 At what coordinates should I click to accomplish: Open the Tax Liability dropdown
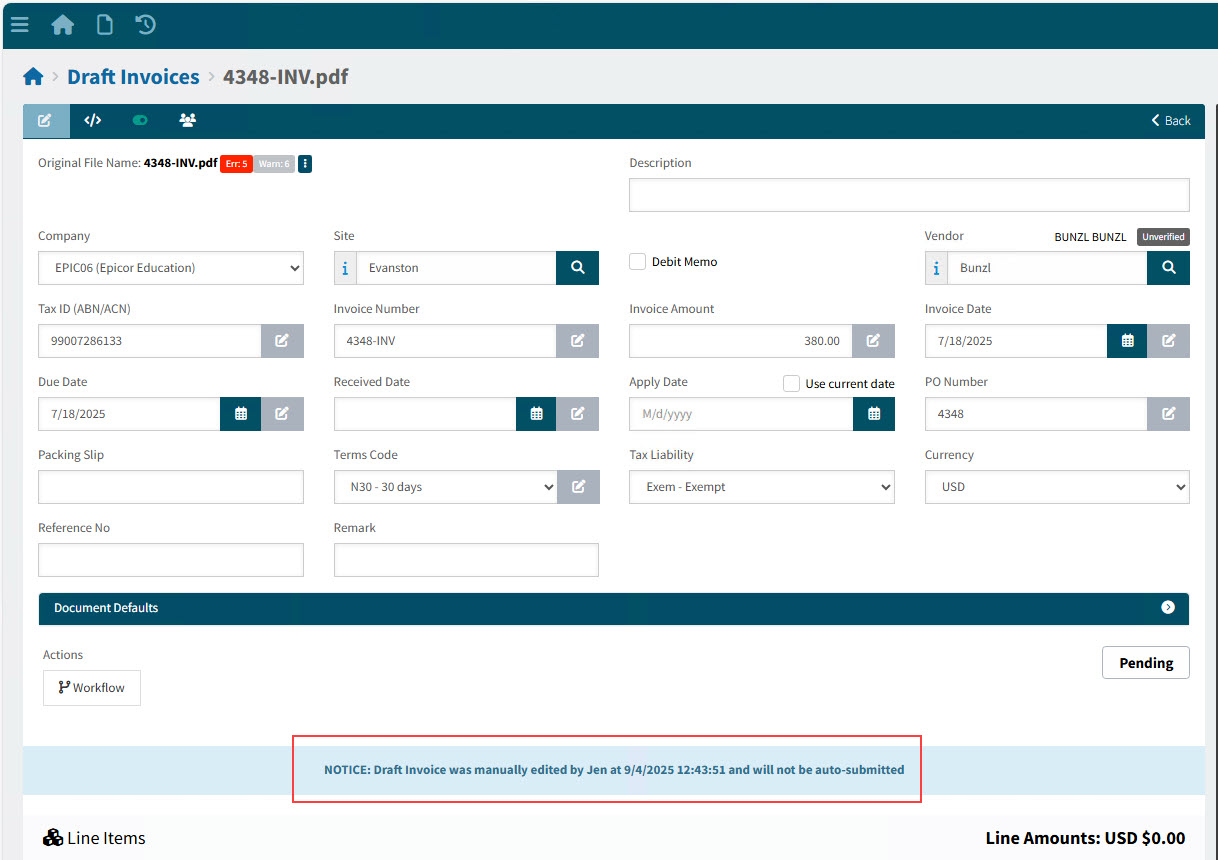761,487
